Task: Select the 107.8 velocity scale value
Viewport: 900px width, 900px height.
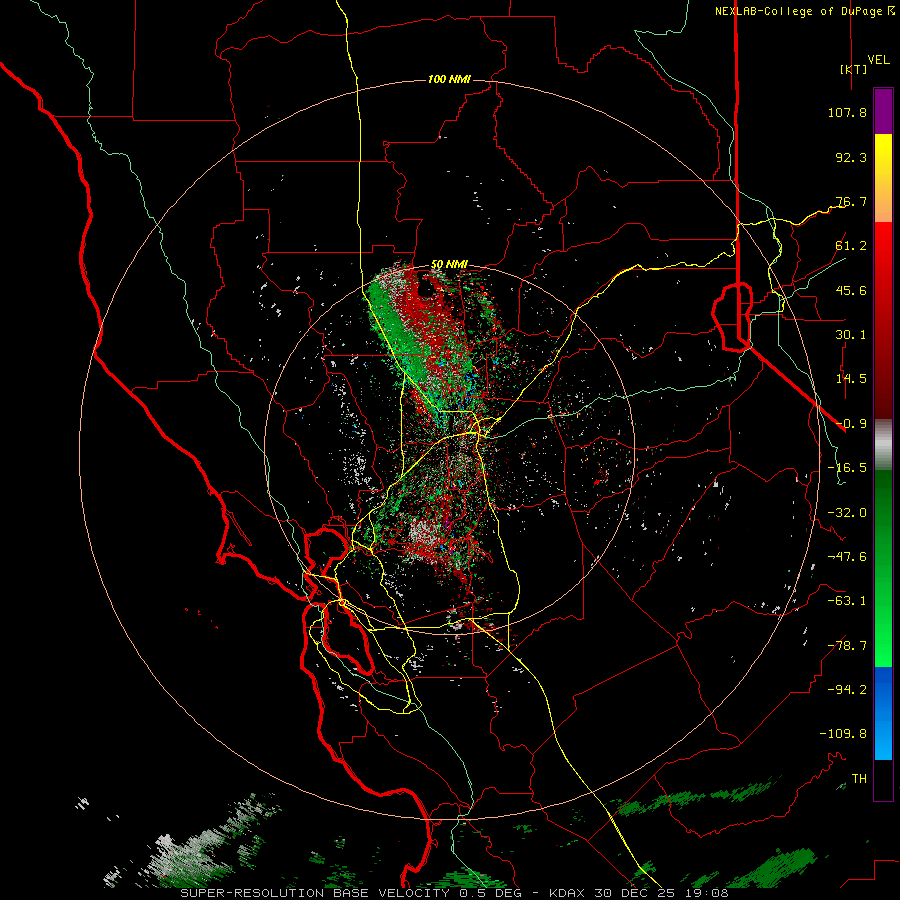Action: click(847, 112)
